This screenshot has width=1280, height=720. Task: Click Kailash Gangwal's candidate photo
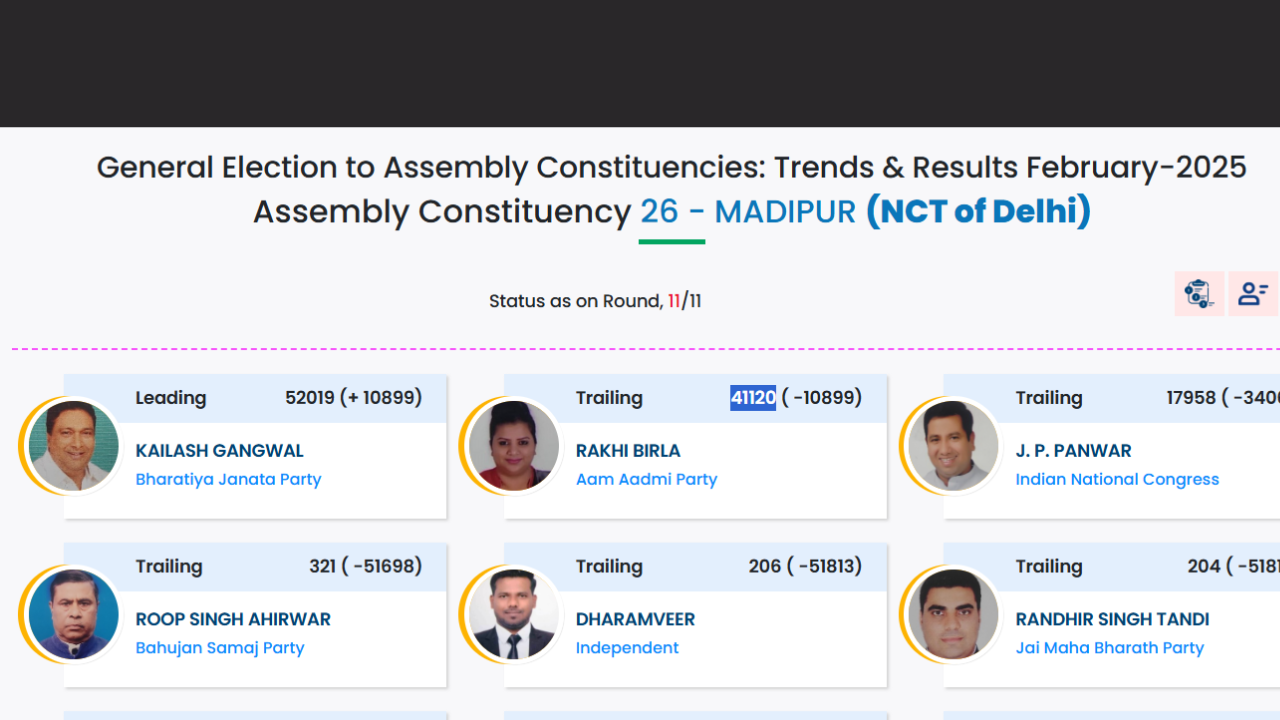coord(73,446)
